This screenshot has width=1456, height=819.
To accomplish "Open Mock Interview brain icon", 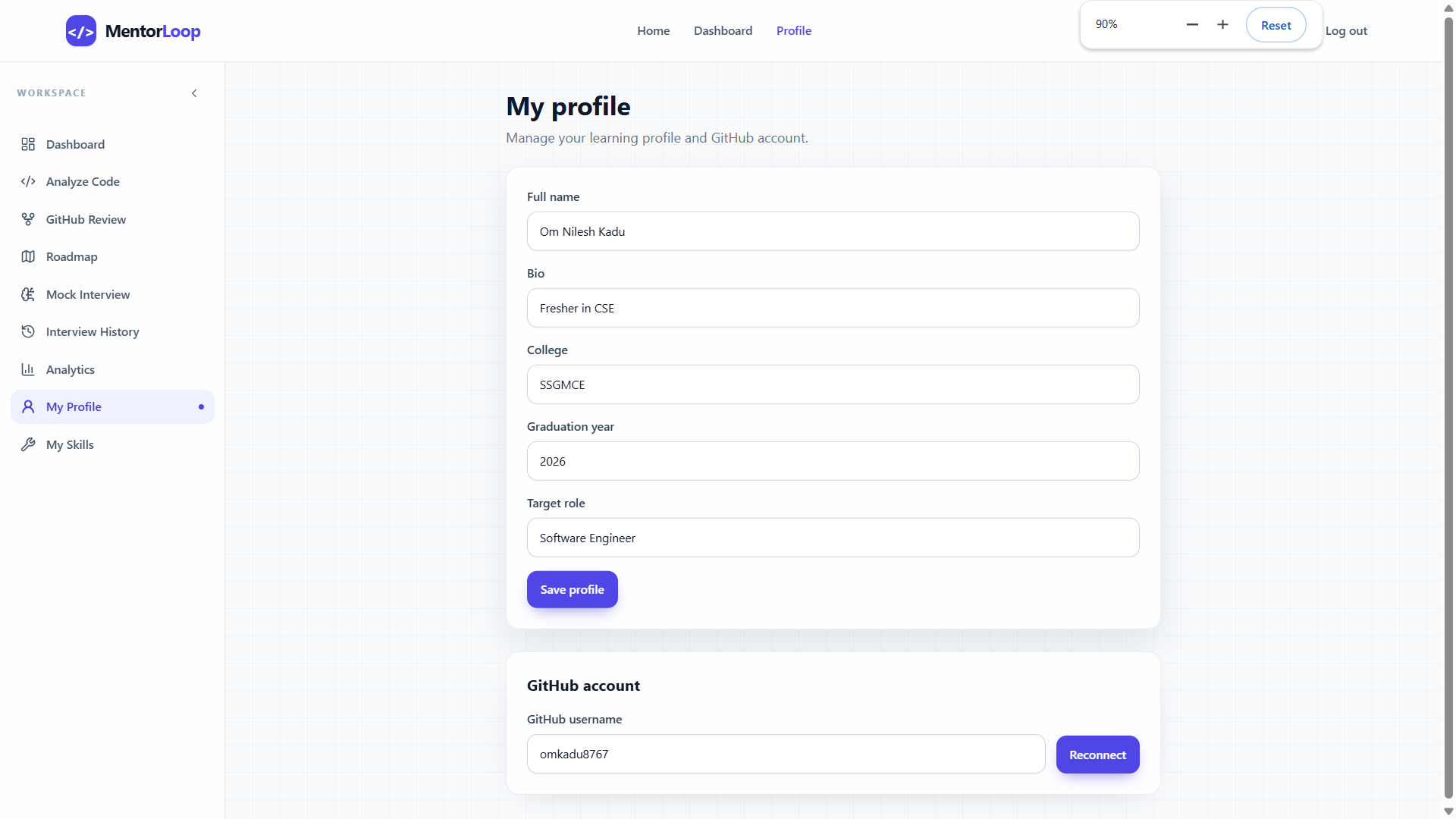I will click(x=28, y=294).
